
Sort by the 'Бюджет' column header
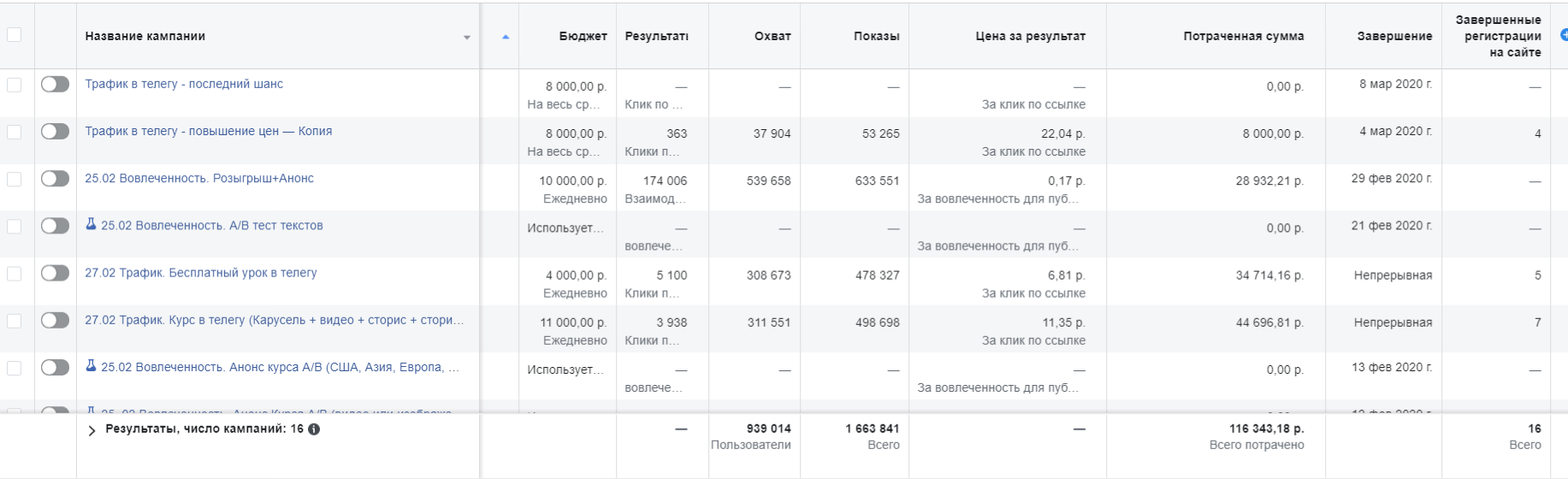pos(583,36)
